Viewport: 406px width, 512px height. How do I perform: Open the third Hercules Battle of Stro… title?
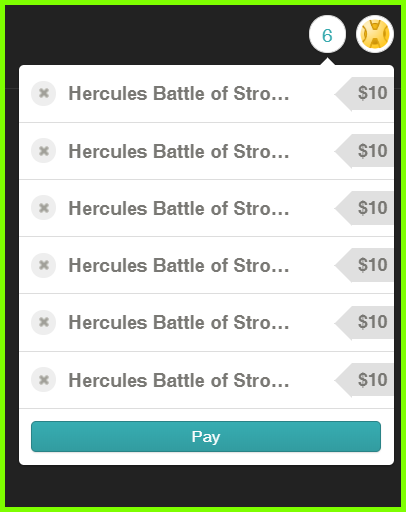(179, 208)
